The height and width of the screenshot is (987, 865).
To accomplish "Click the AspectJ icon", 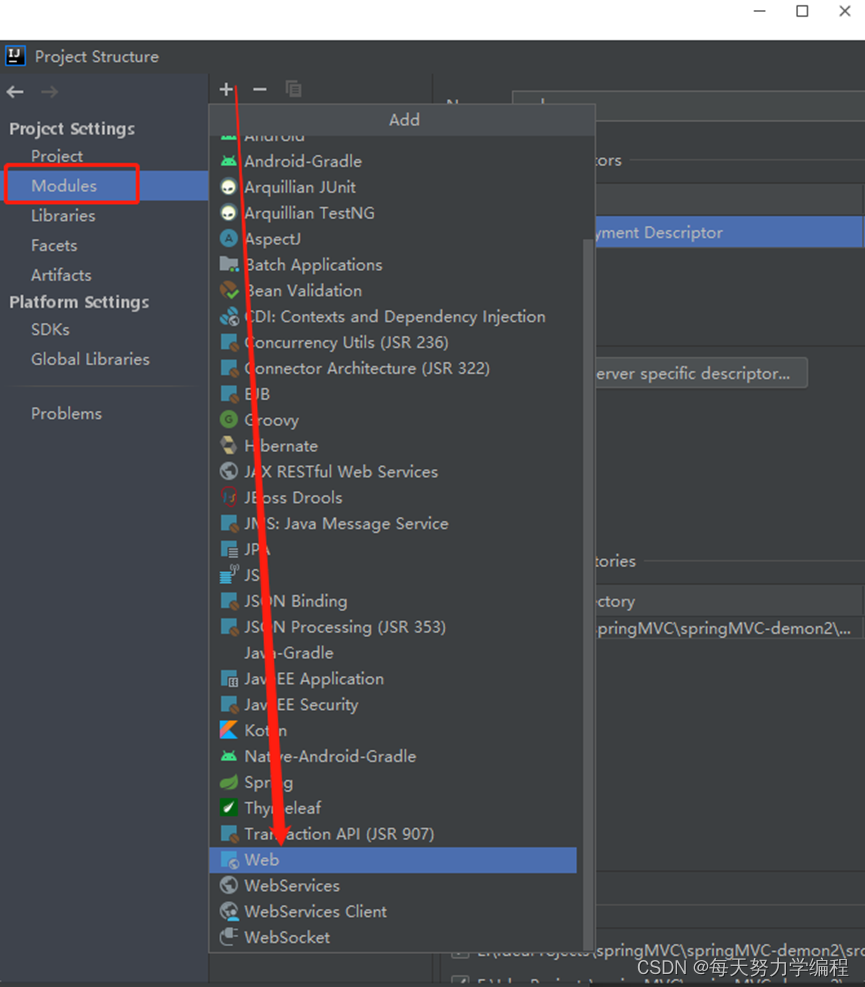I will coord(229,239).
